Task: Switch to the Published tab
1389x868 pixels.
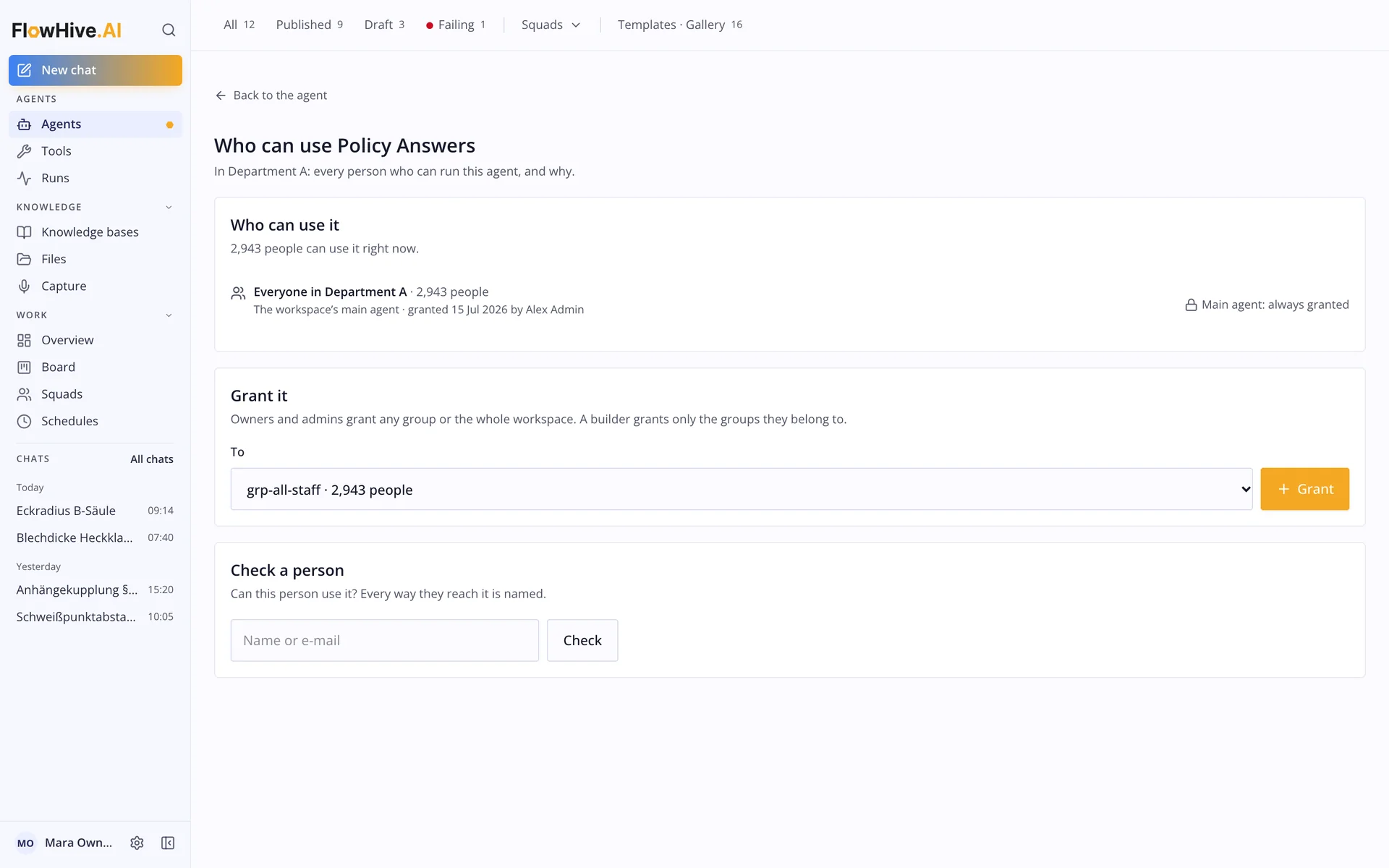Action: tap(309, 25)
